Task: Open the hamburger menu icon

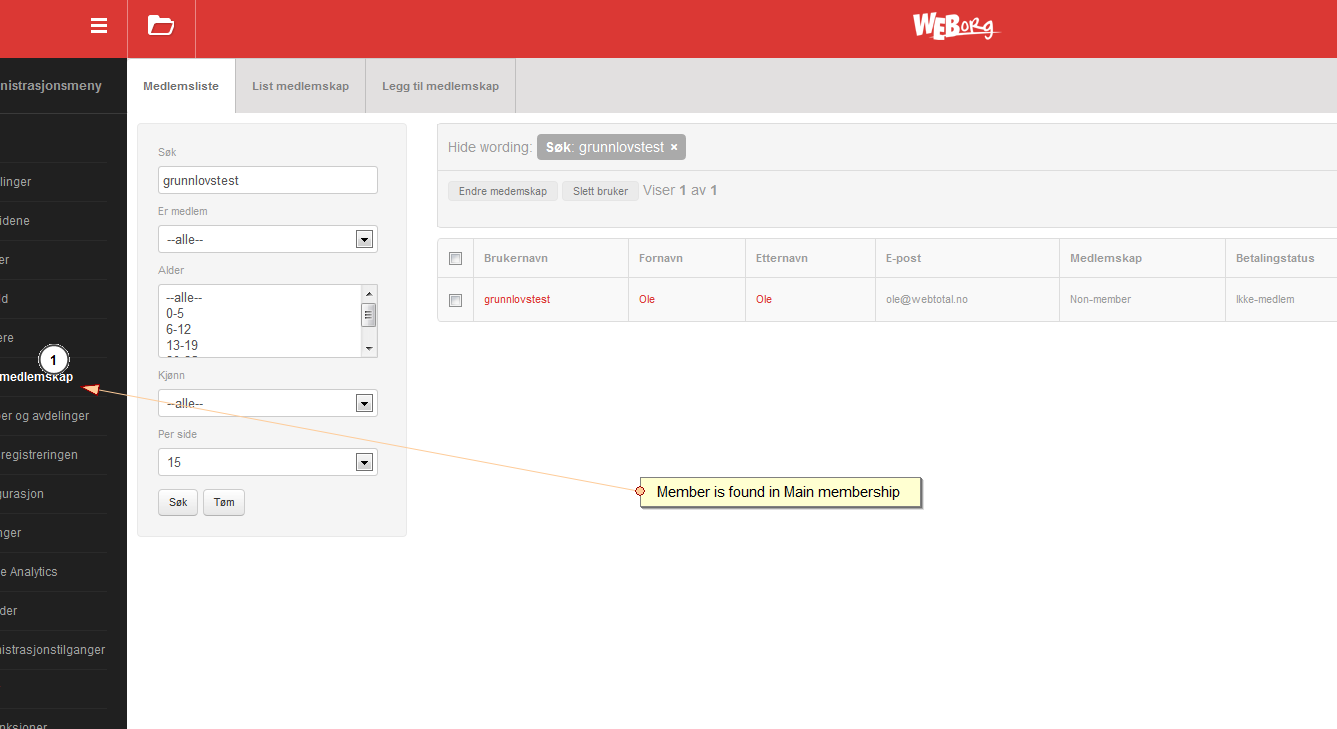Action: 99,26
